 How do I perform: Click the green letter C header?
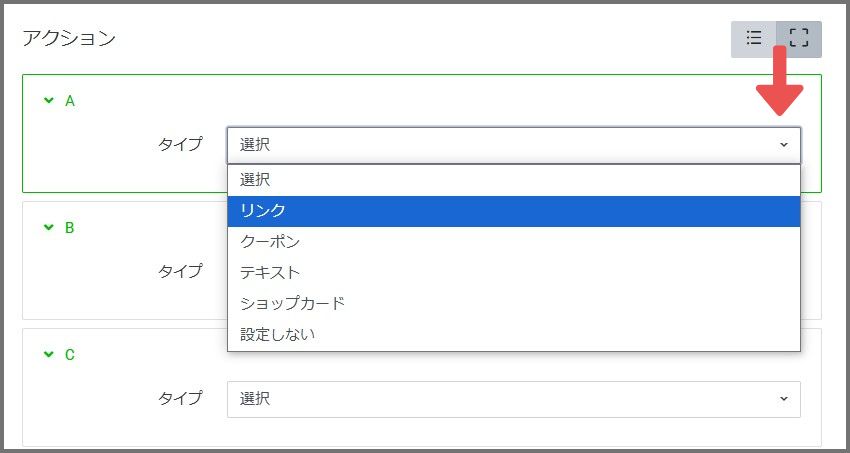(69, 355)
